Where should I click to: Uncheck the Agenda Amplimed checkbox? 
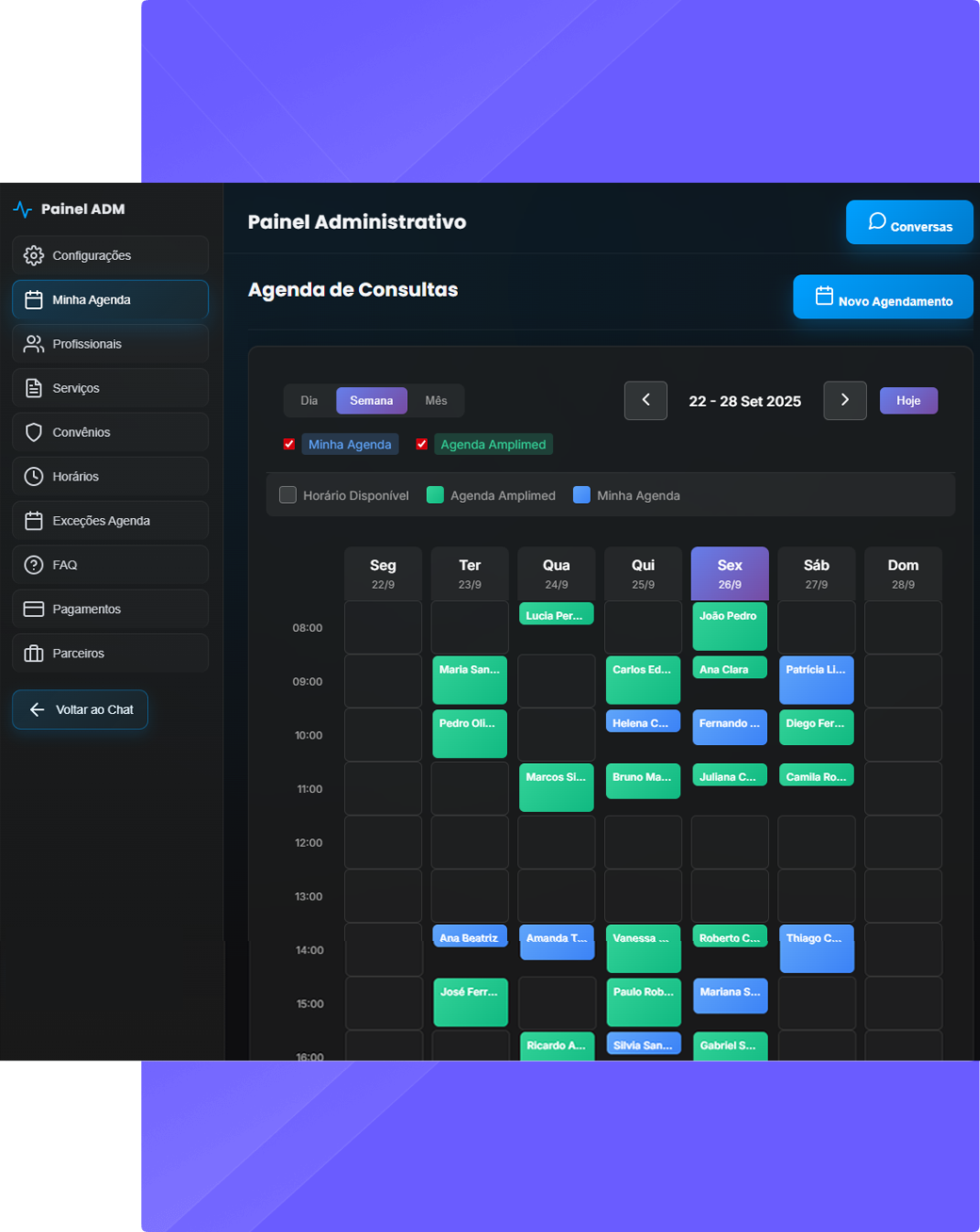tap(422, 445)
